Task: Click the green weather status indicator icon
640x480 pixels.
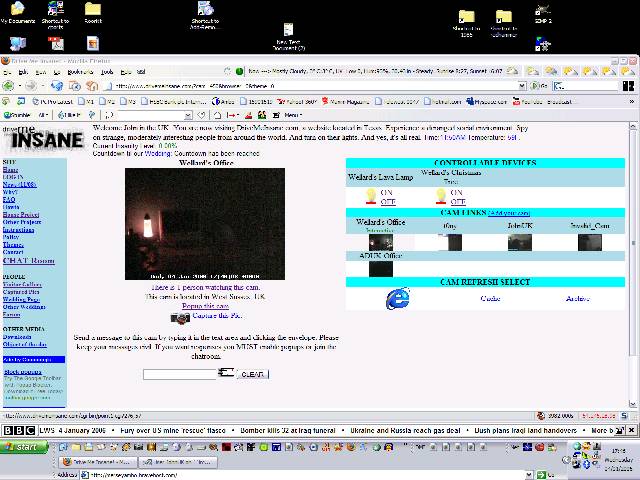Action: [239, 71]
